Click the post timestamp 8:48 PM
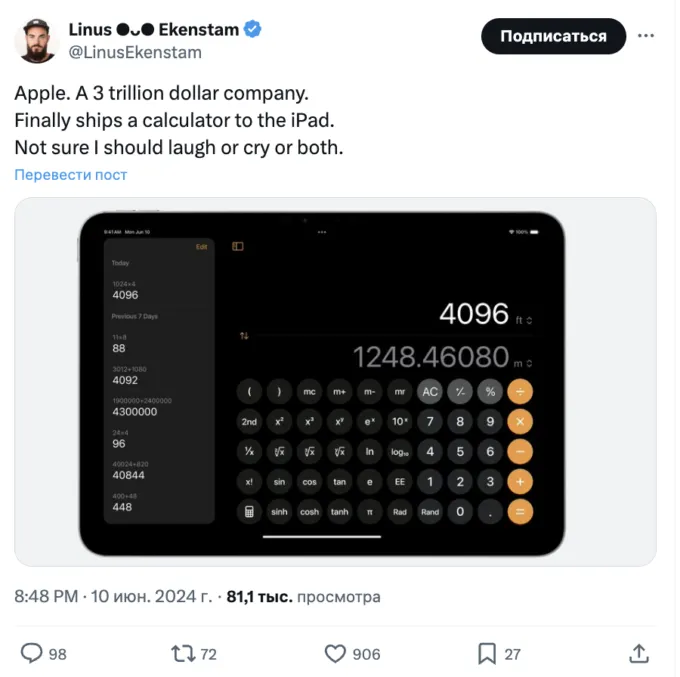 (46, 597)
